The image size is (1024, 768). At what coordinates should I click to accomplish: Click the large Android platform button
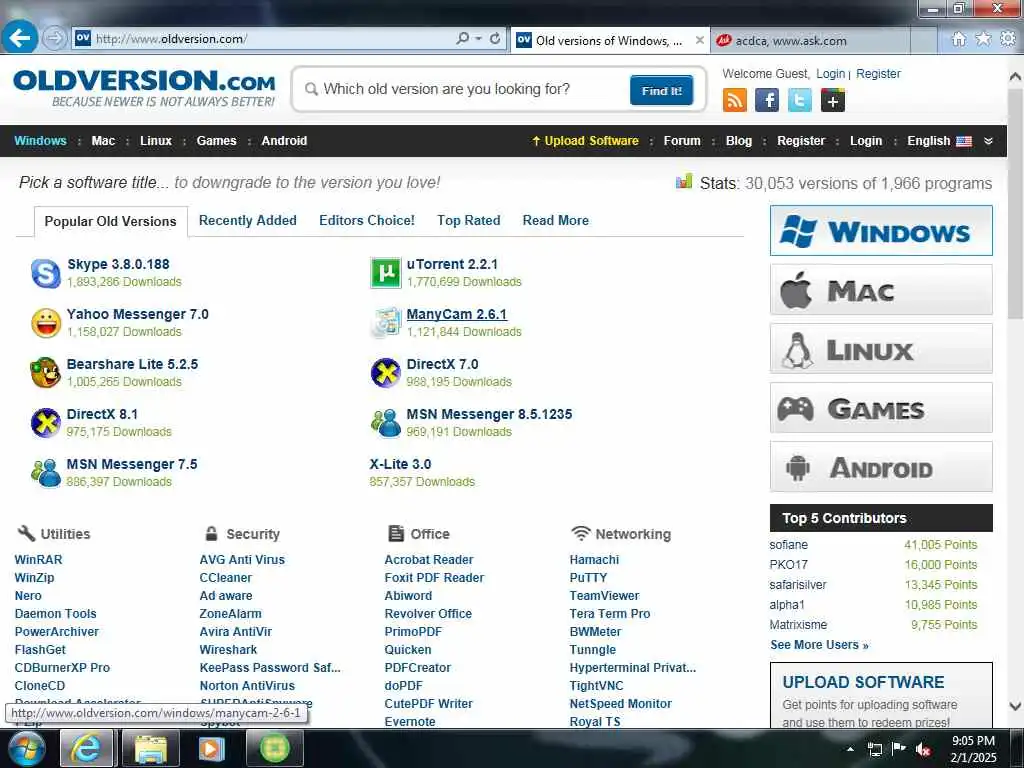[x=881, y=467]
